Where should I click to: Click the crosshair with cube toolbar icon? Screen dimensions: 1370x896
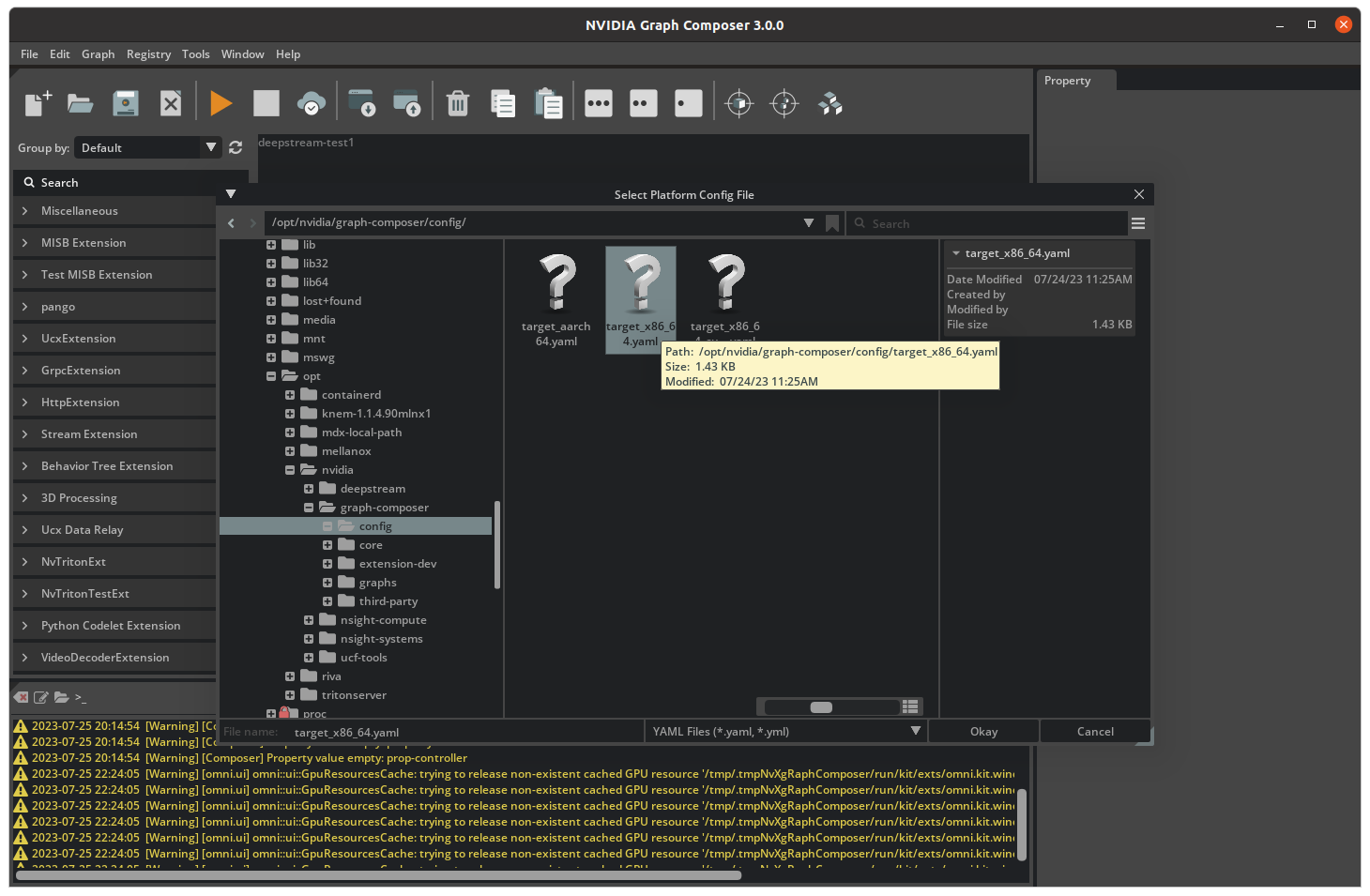point(739,103)
